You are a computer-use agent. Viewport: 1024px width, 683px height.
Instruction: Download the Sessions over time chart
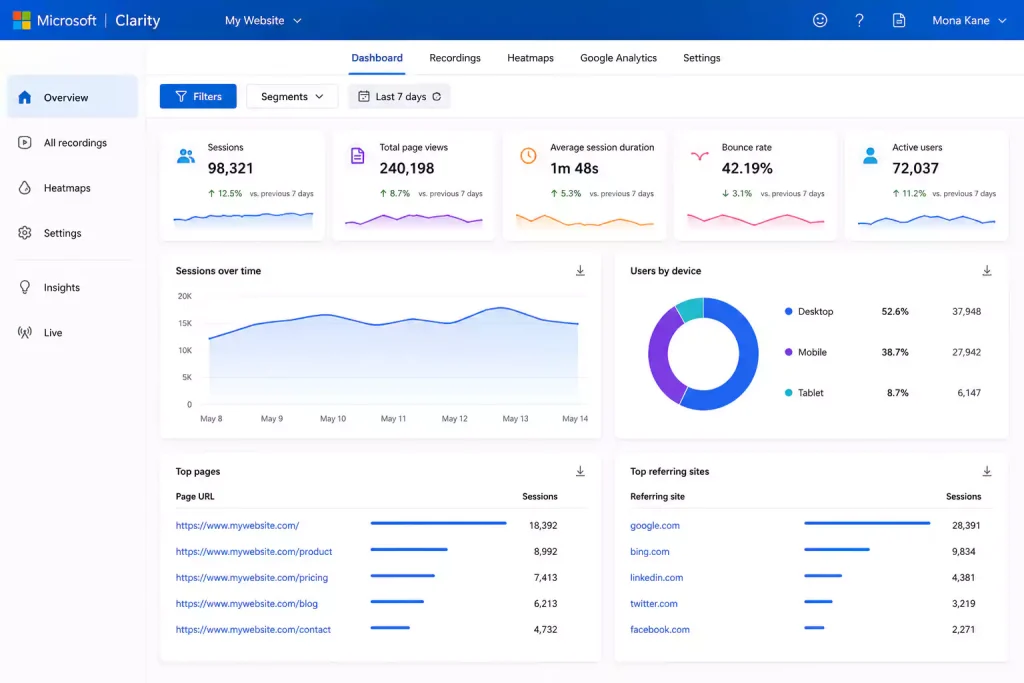(x=580, y=270)
